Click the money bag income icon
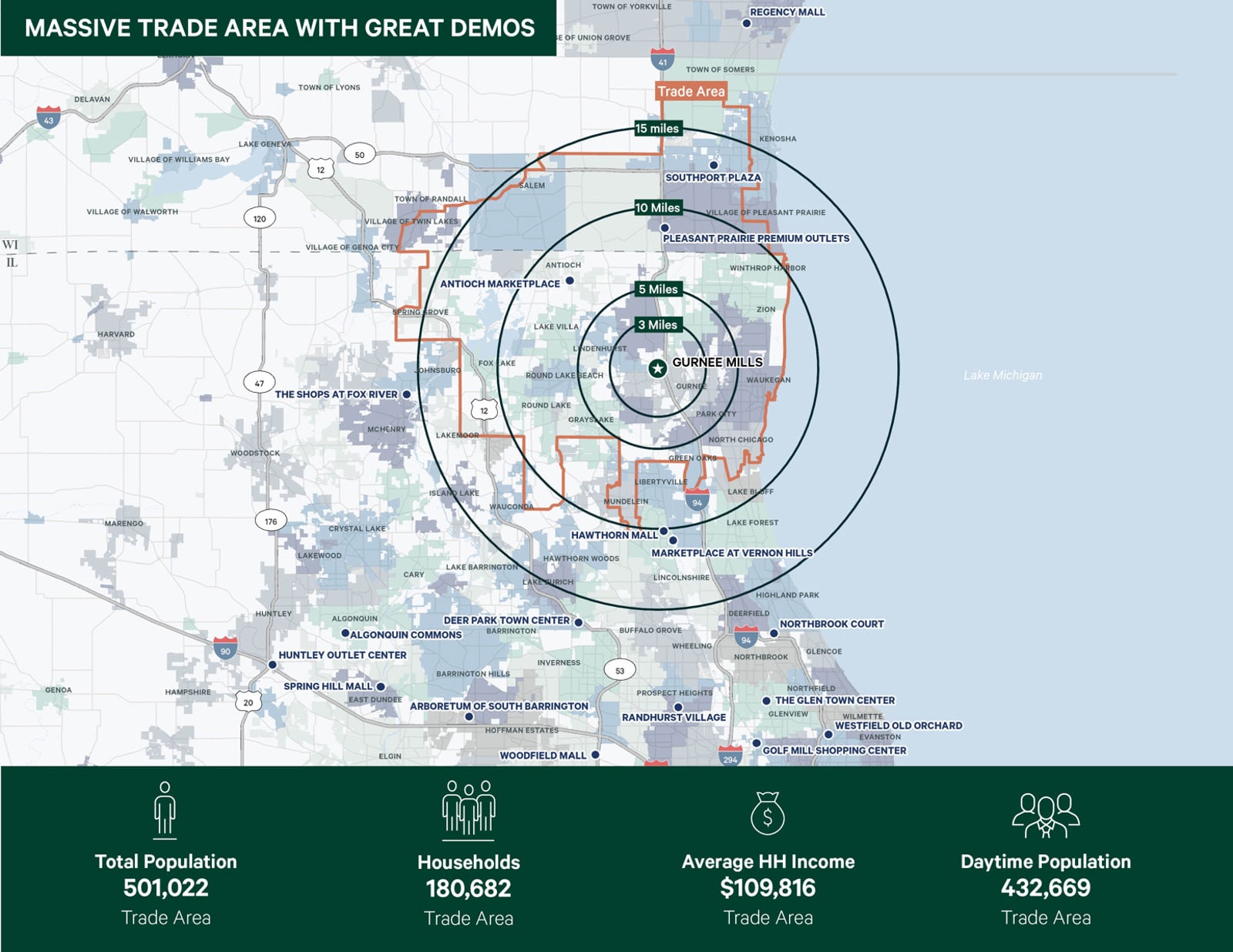Image resolution: width=1233 pixels, height=952 pixels. tap(768, 813)
